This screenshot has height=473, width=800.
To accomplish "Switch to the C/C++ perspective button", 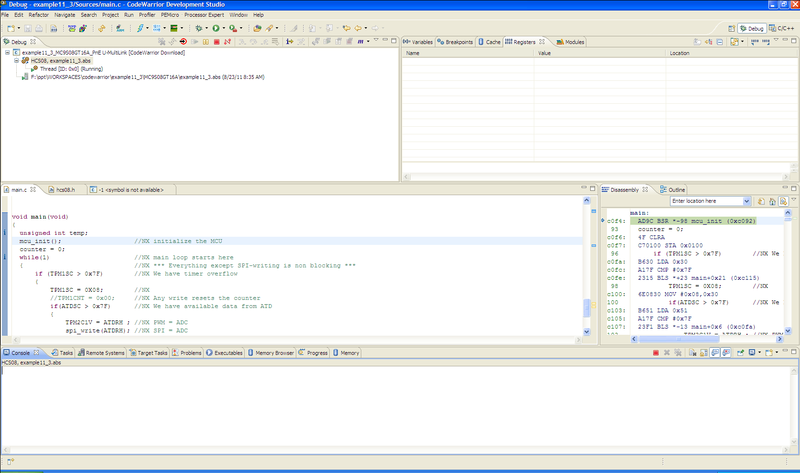I will tap(782, 29).
